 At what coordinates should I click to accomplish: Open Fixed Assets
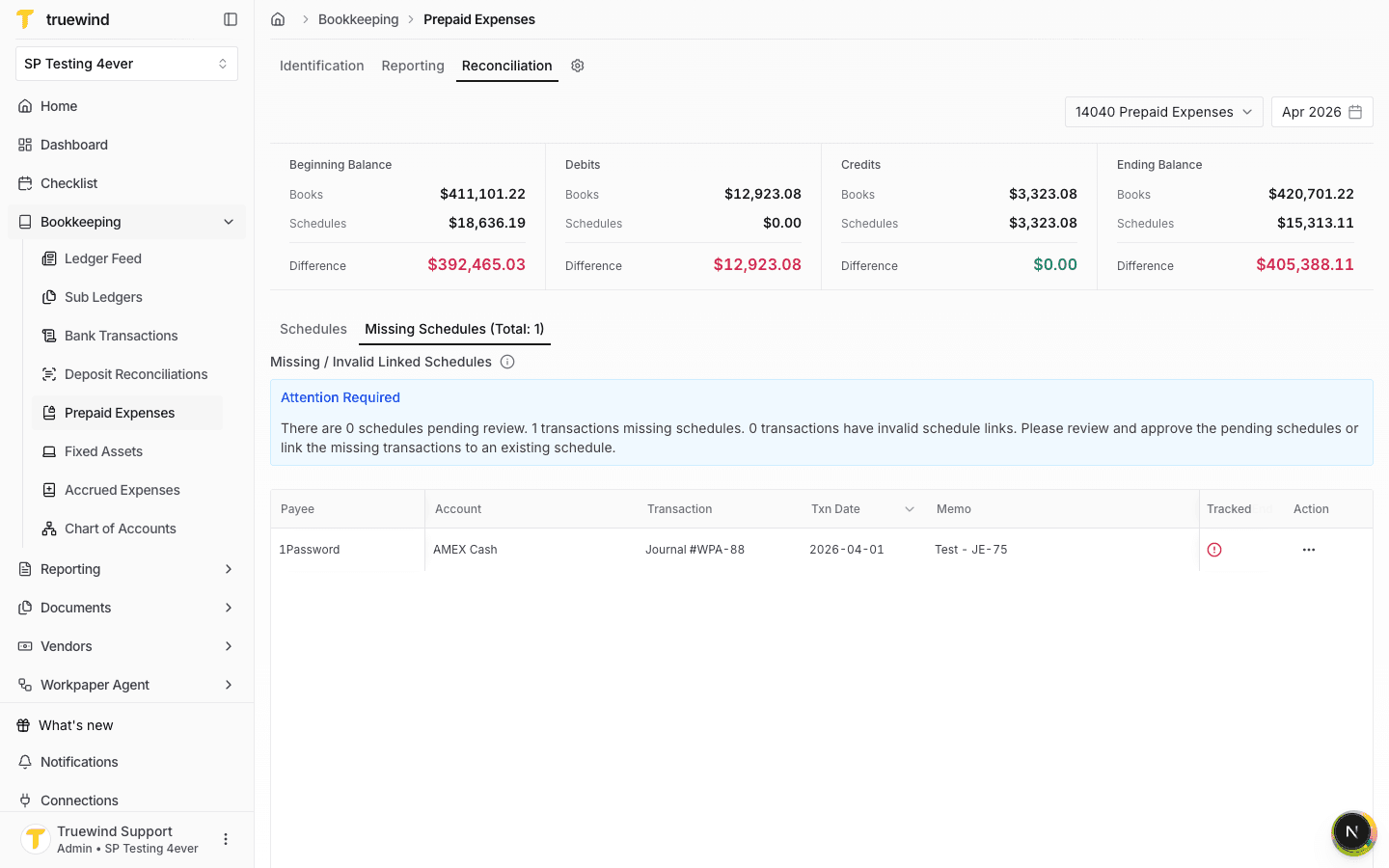(x=127, y=451)
